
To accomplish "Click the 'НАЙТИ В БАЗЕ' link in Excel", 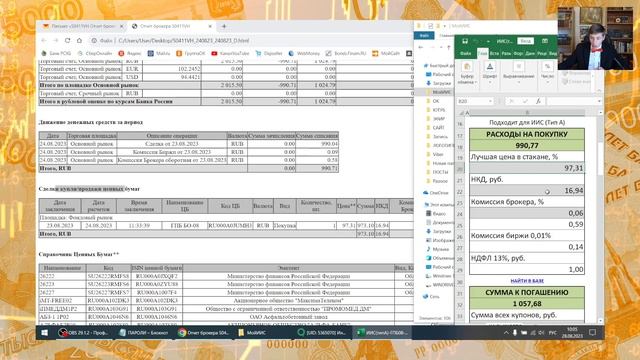I will coord(527,281).
